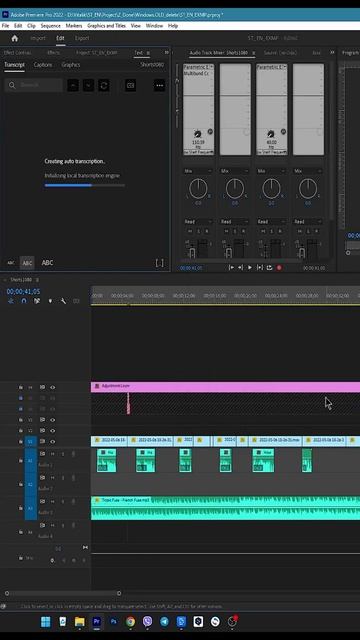Open the File menu
Screen dimensions: 360x640
(x=5, y=26)
